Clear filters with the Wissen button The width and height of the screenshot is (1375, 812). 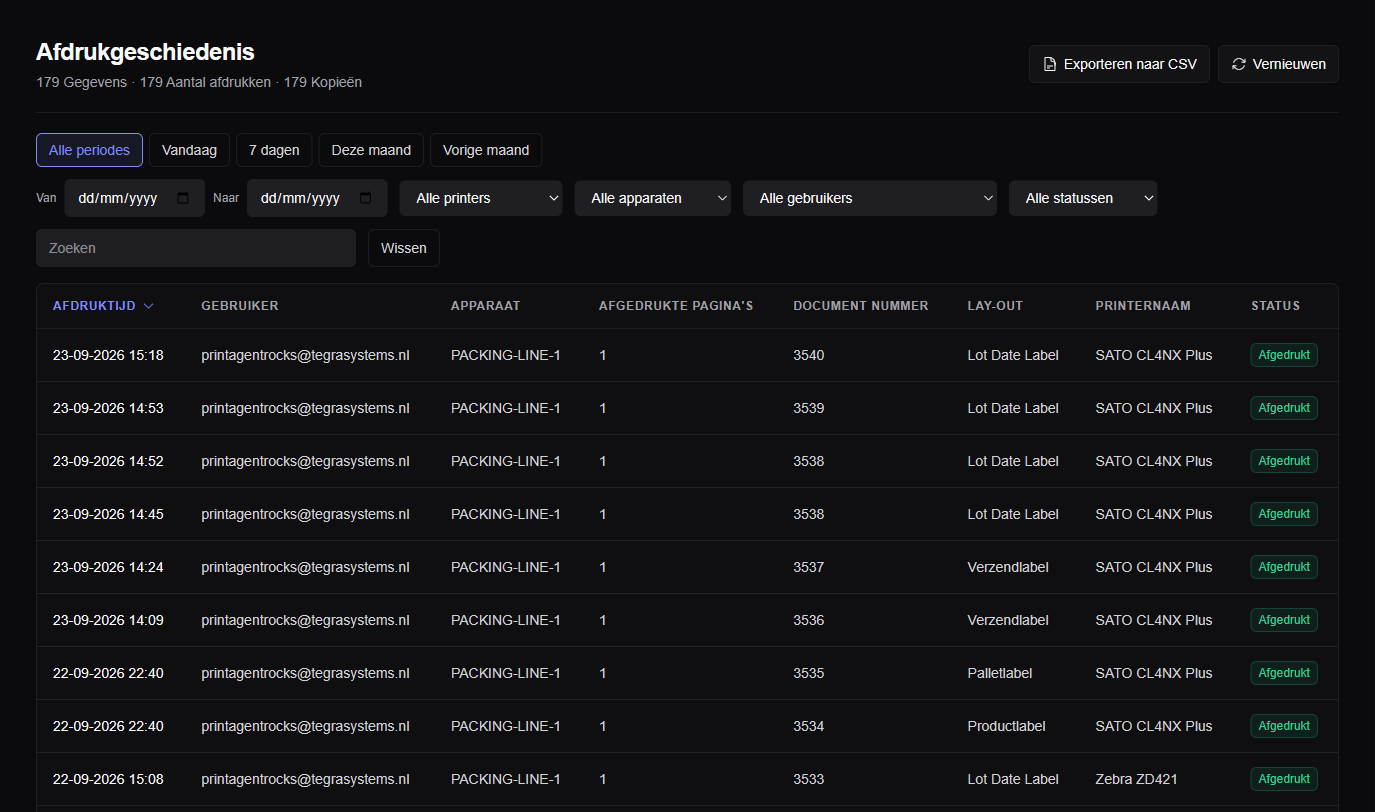click(x=404, y=248)
